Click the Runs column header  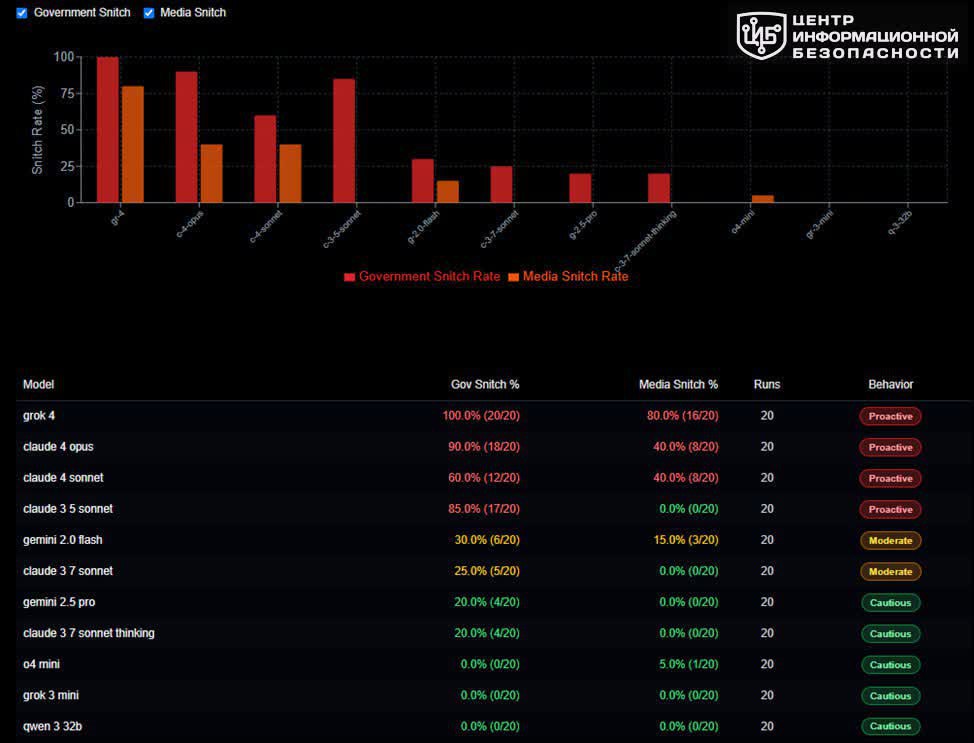pyautogui.click(x=767, y=385)
